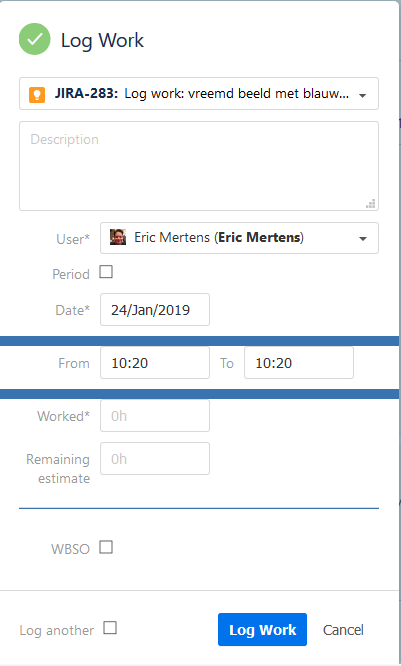Check the Log another option
This screenshot has width=401, height=666.
[x=110, y=627]
